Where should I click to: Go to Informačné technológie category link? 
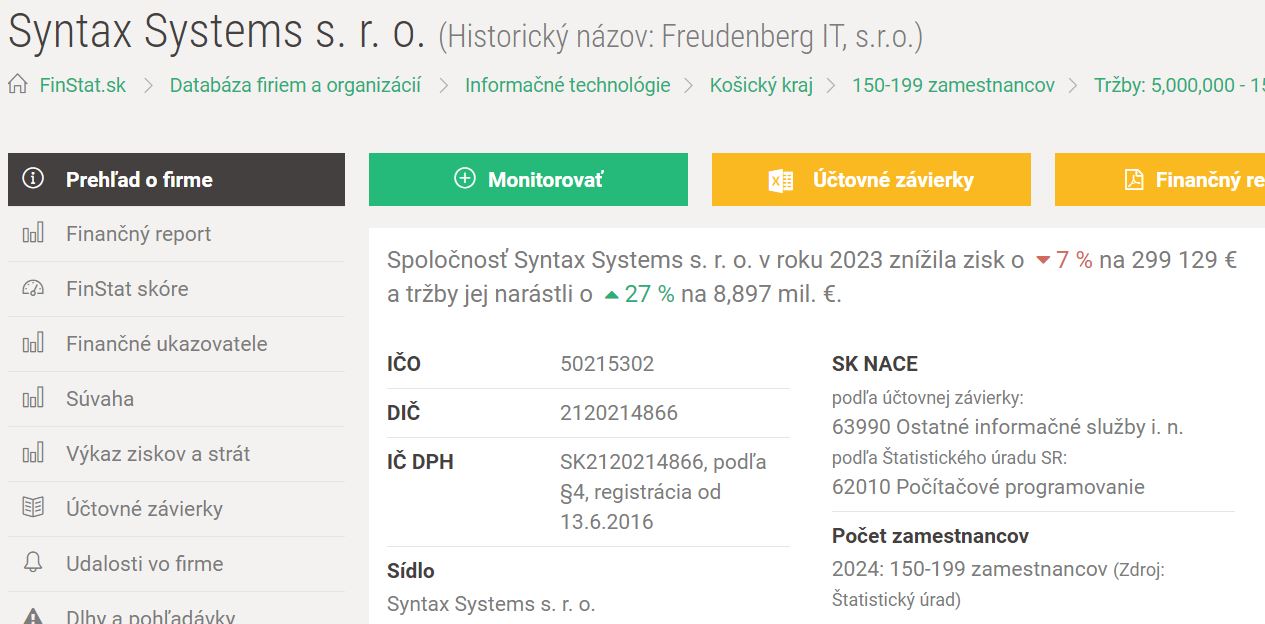(567, 85)
